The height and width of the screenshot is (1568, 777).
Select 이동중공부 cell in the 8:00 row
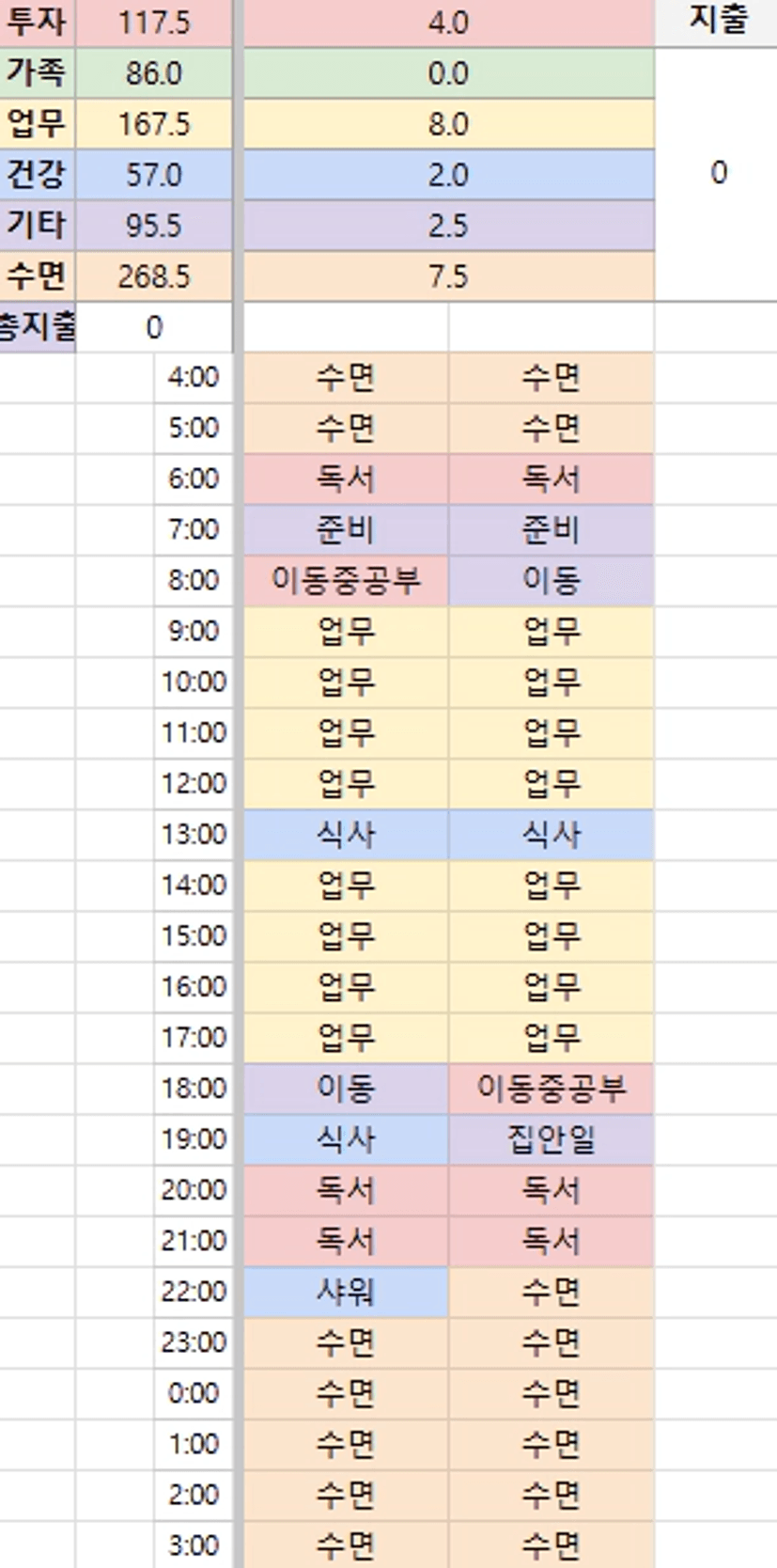click(x=346, y=581)
